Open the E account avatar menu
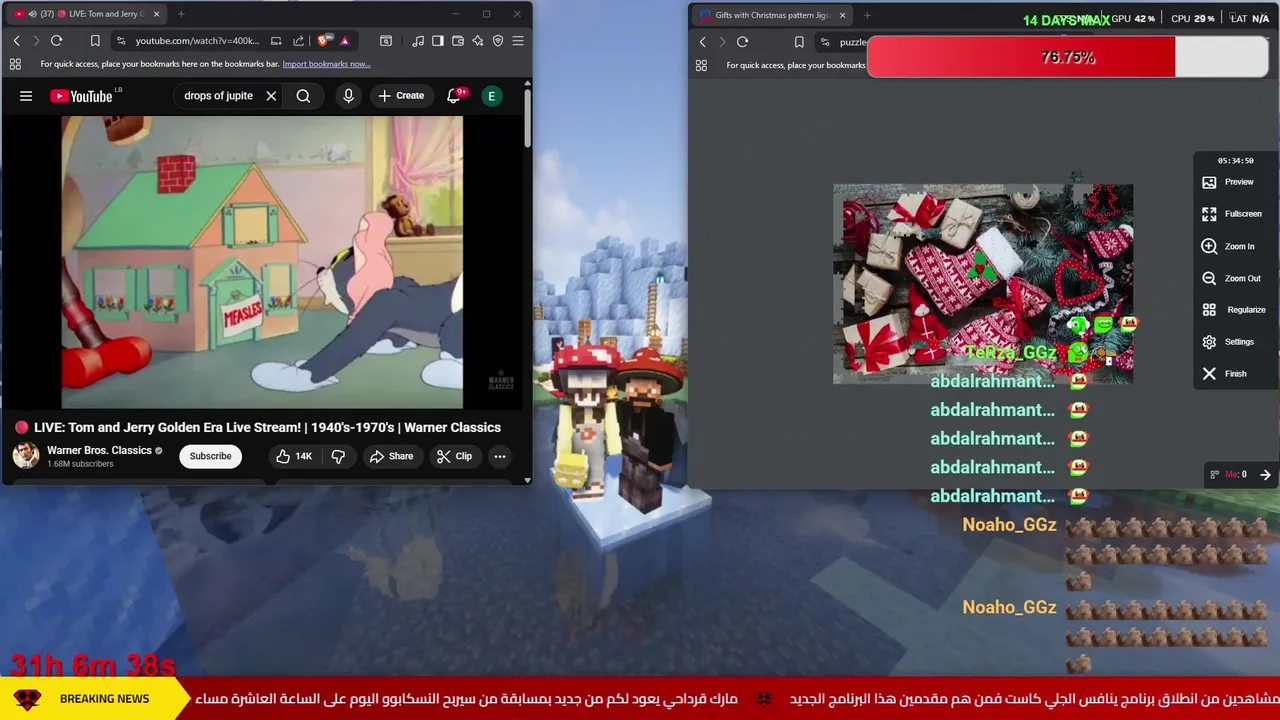 491,96
